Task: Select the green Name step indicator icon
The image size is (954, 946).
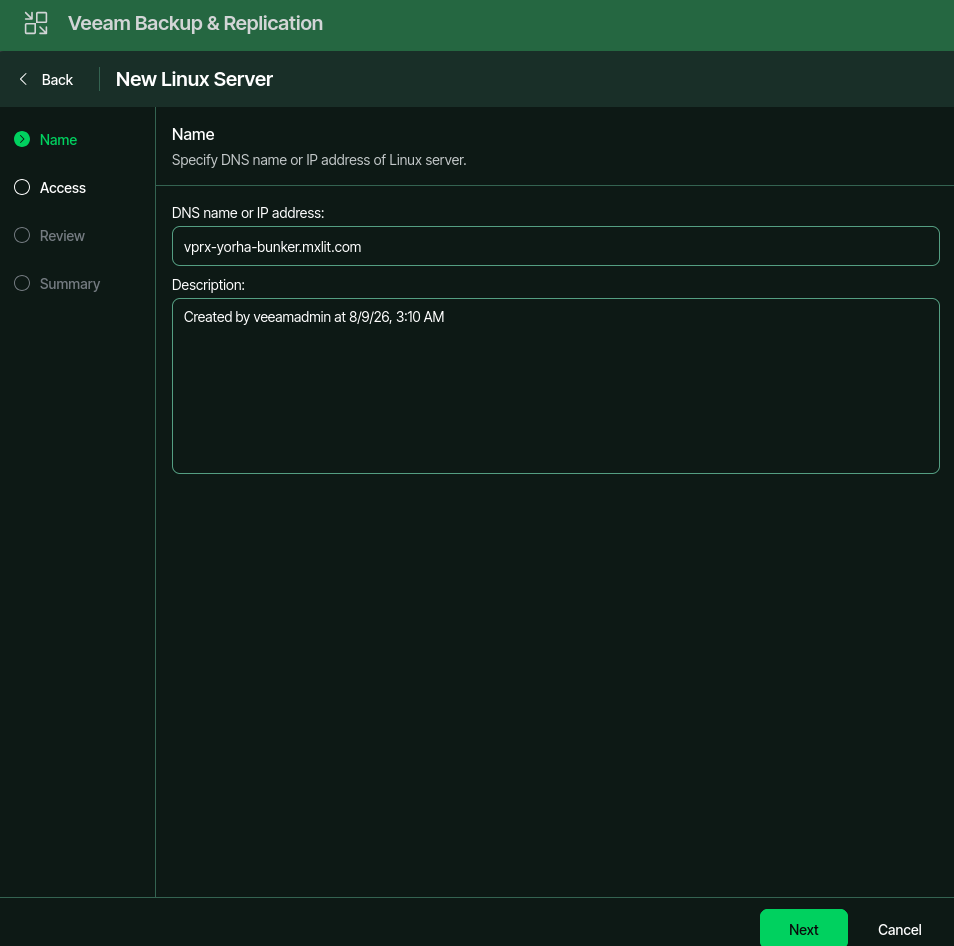Action: (x=22, y=139)
